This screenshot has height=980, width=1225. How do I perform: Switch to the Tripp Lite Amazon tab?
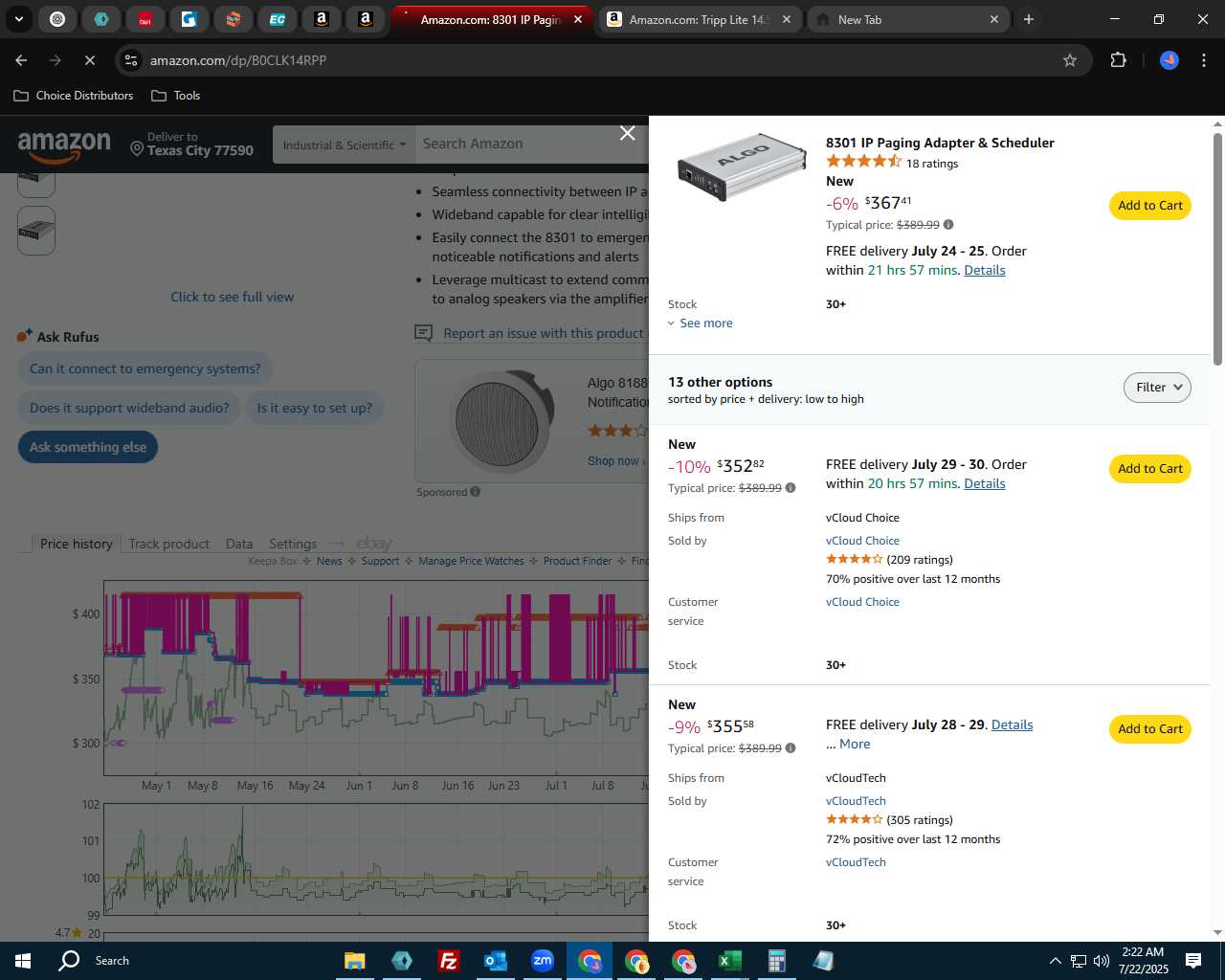tap(699, 19)
